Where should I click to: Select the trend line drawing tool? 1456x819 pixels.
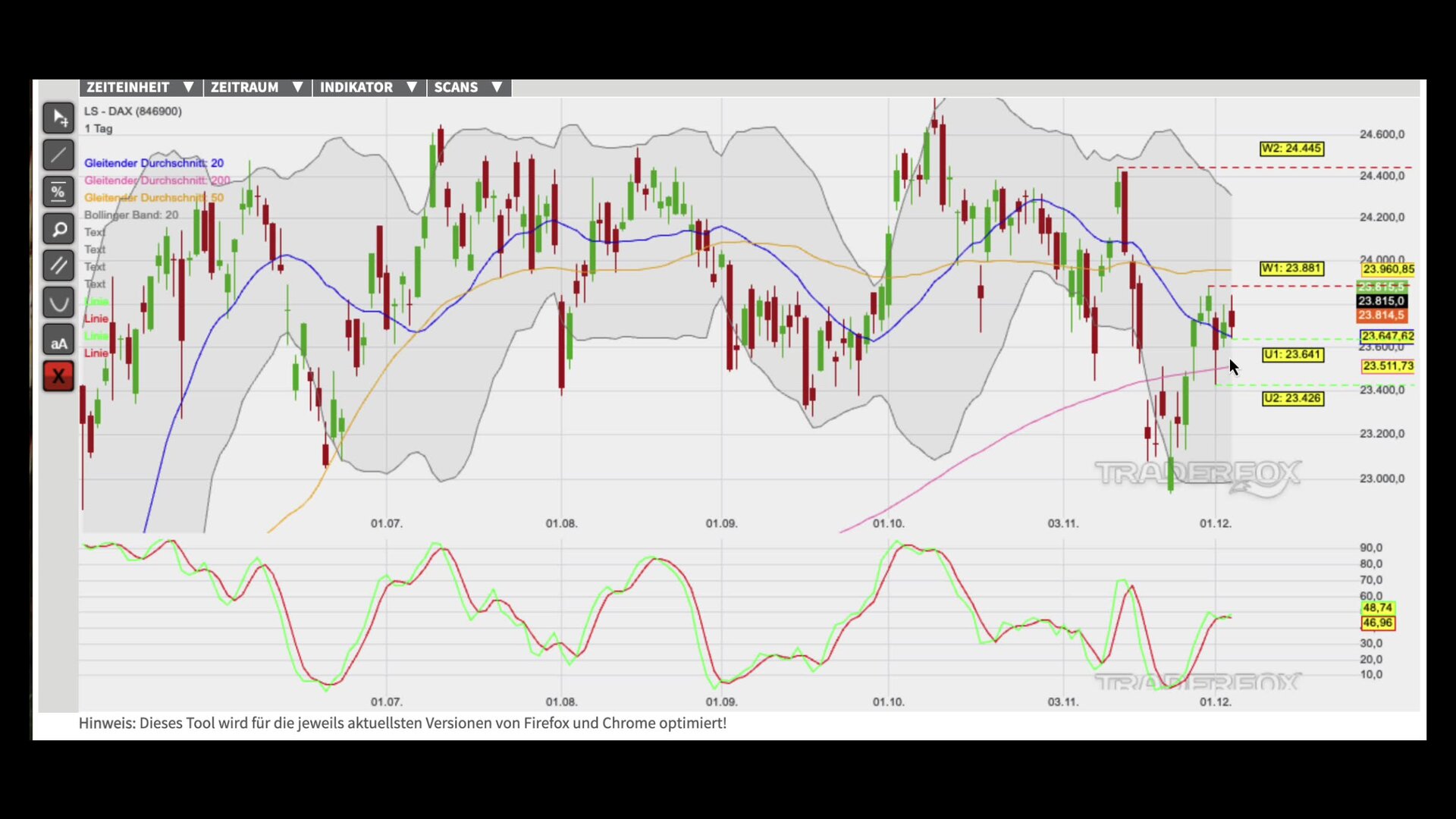click(x=58, y=155)
